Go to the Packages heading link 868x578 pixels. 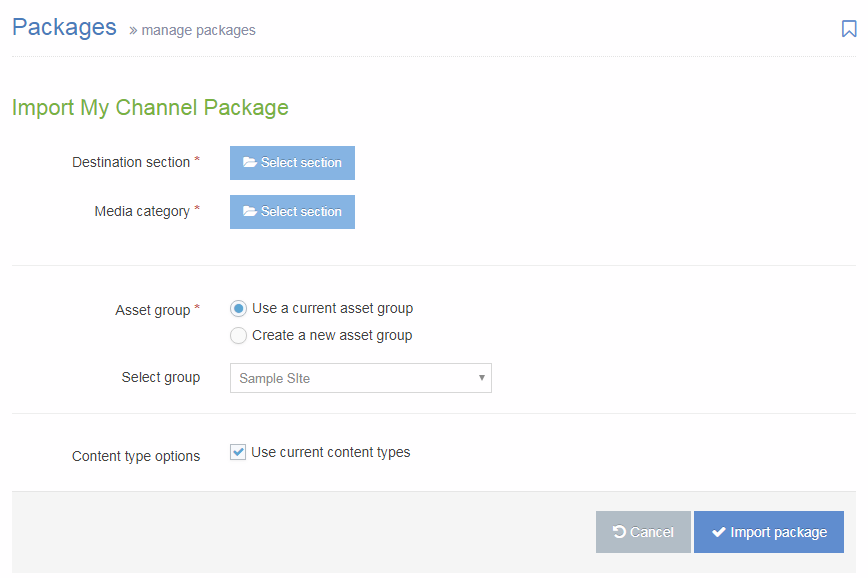(64, 27)
